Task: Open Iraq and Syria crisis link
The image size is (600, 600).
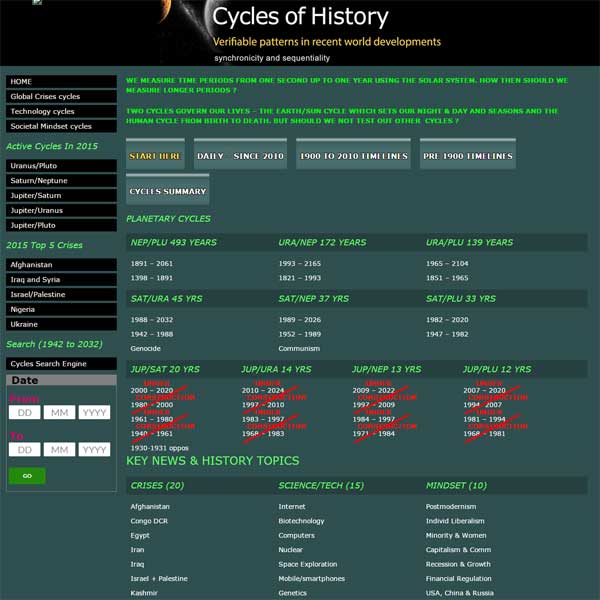Action: pos(61,280)
